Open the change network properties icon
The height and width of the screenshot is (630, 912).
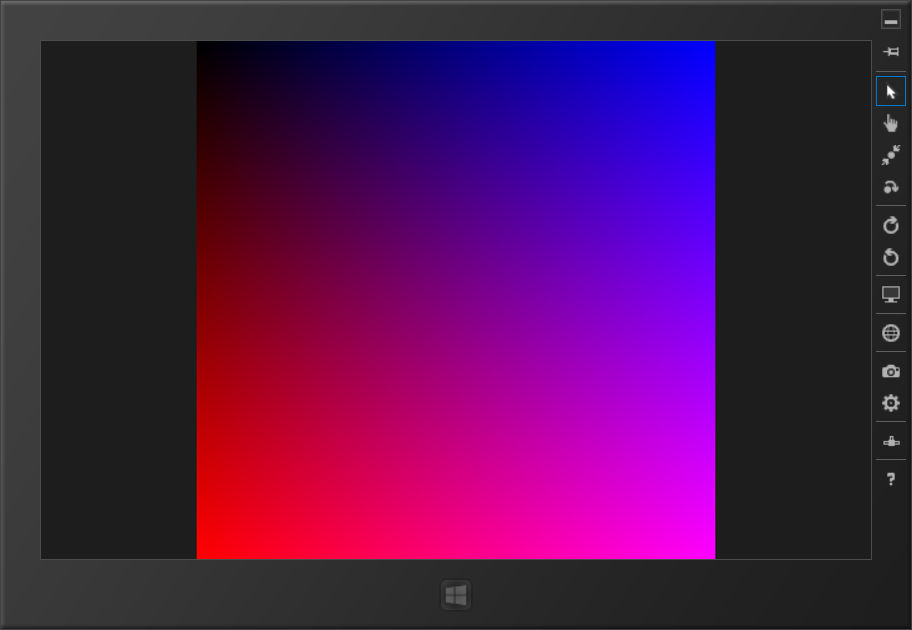[890, 442]
